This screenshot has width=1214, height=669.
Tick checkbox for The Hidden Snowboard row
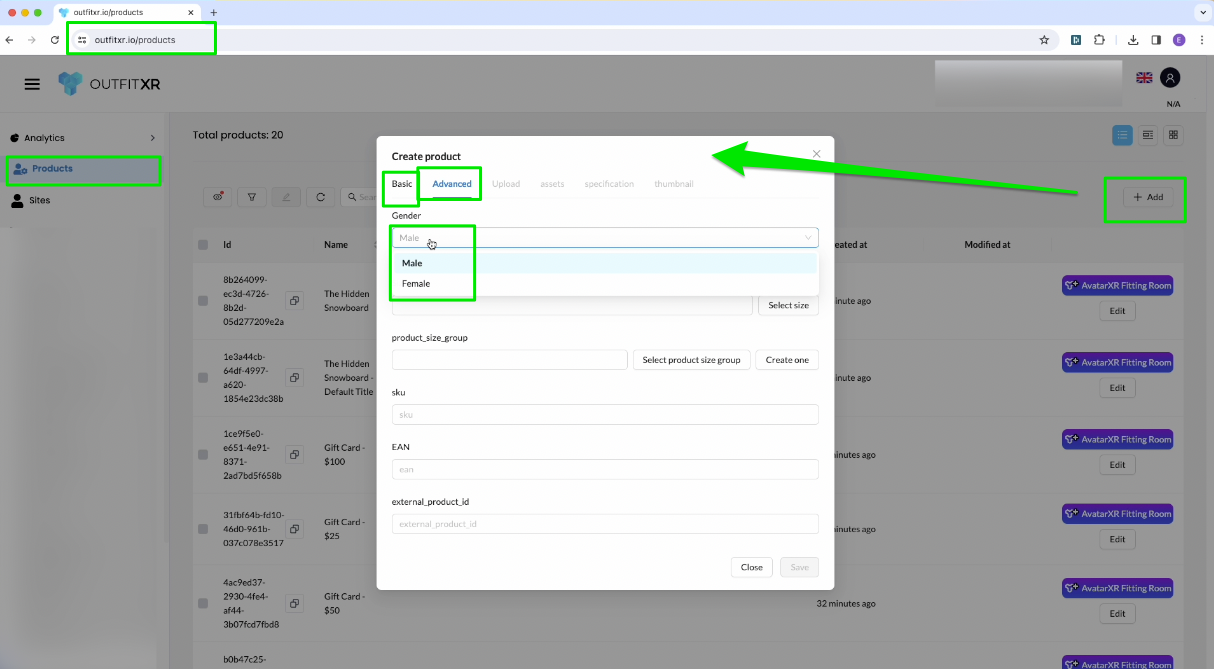pos(203,301)
